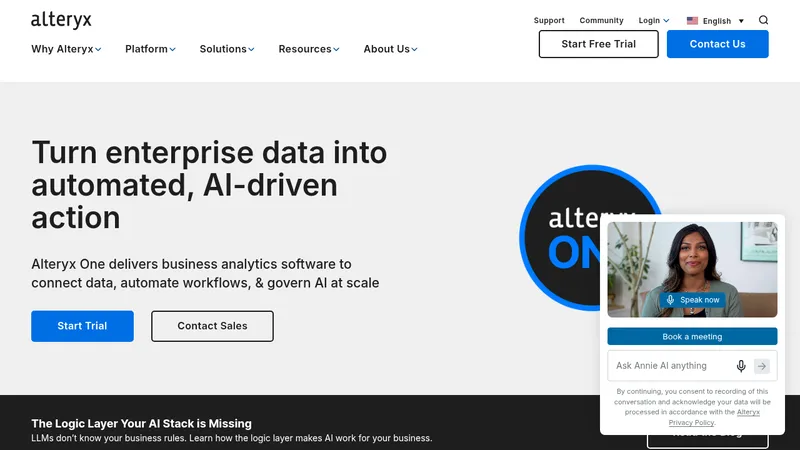Expand the Why Alteryx menu
This screenshot has width=800, height=450.
(x=66, y=49)
